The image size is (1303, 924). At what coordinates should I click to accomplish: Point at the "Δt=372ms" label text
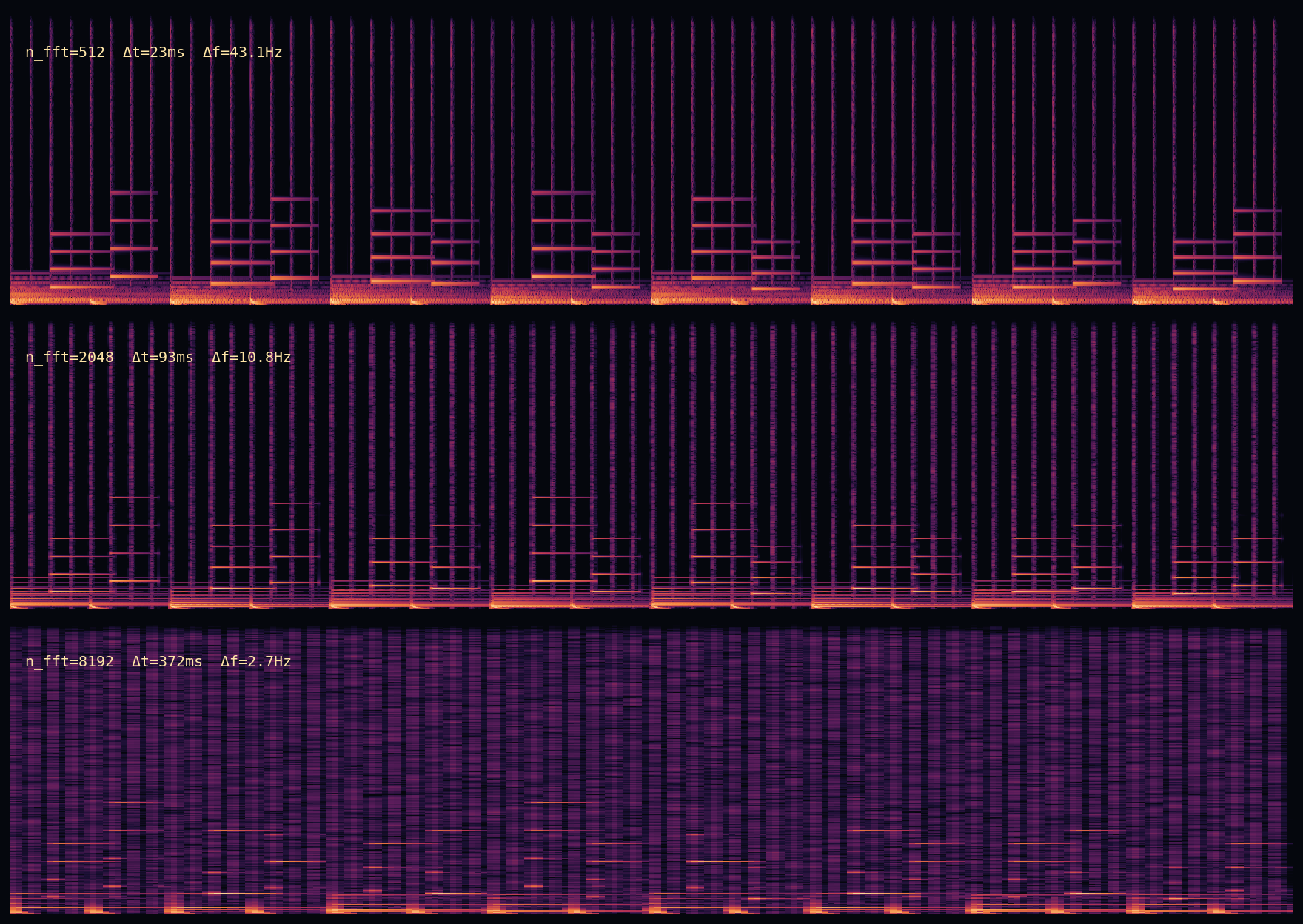(x=167, y=662)
